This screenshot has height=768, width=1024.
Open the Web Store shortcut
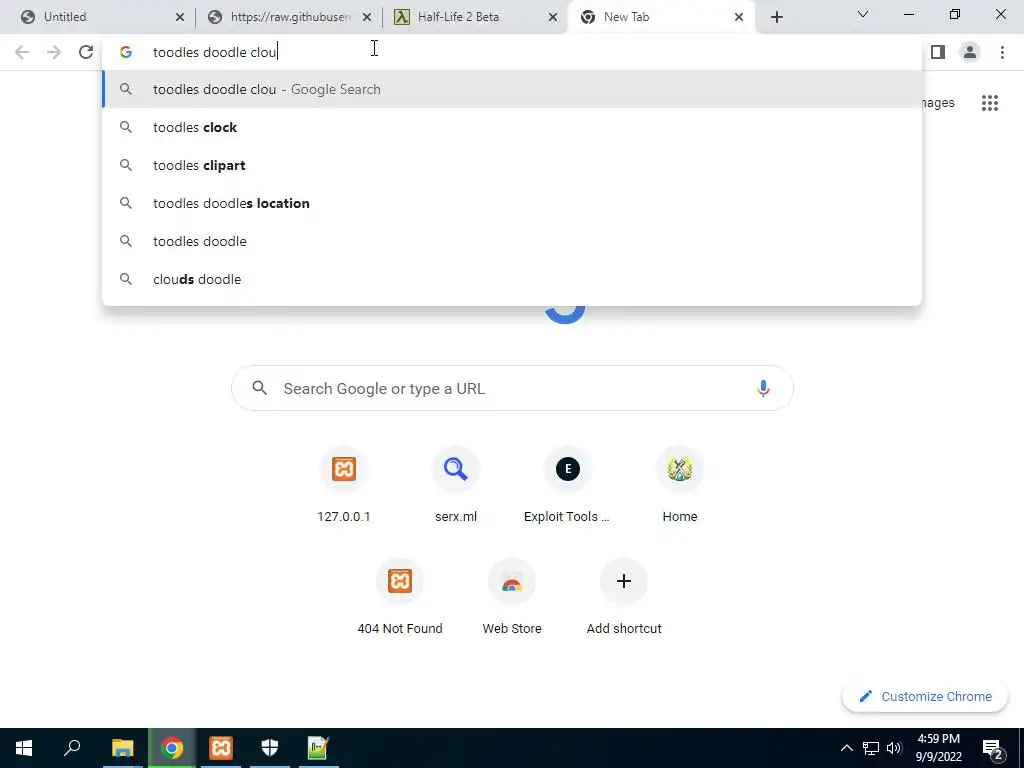[512, 598]
